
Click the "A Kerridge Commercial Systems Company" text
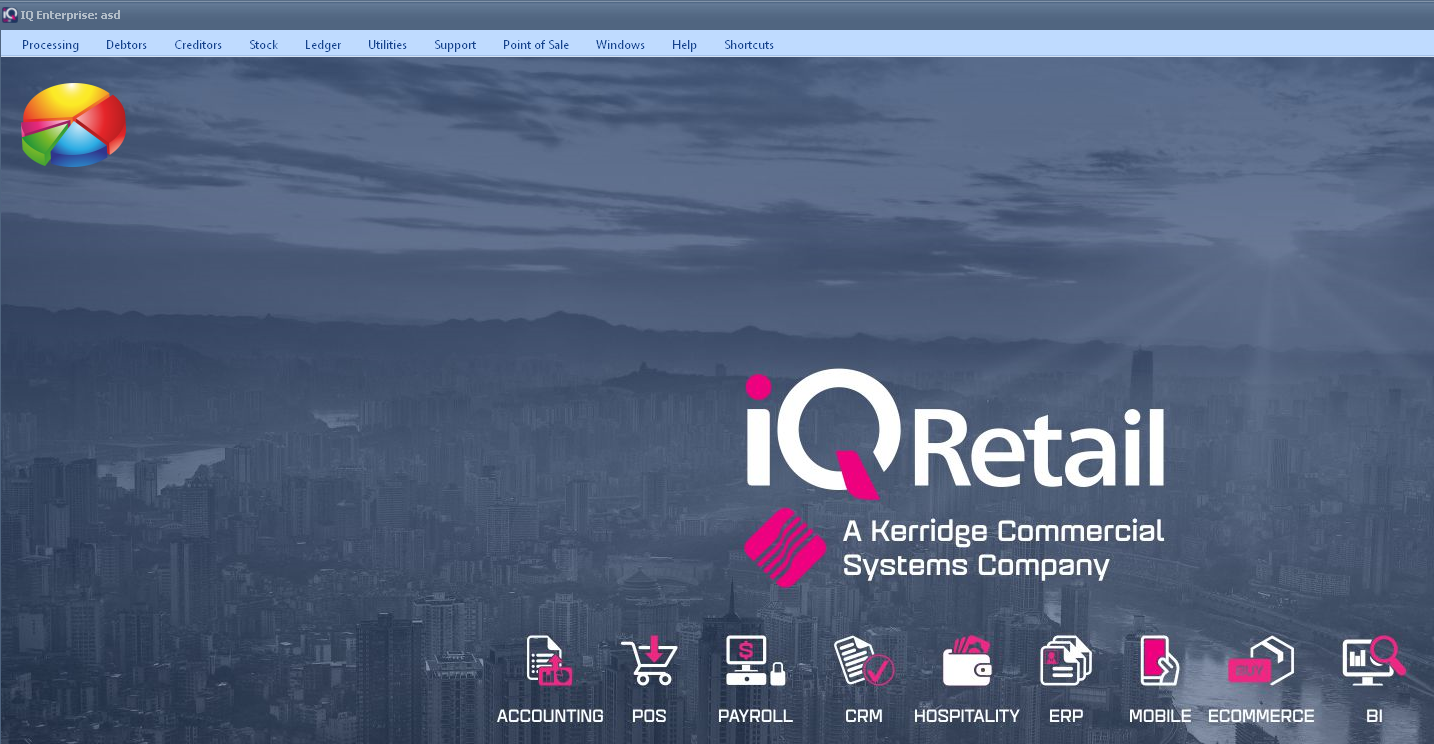(x=1003, y=548)
